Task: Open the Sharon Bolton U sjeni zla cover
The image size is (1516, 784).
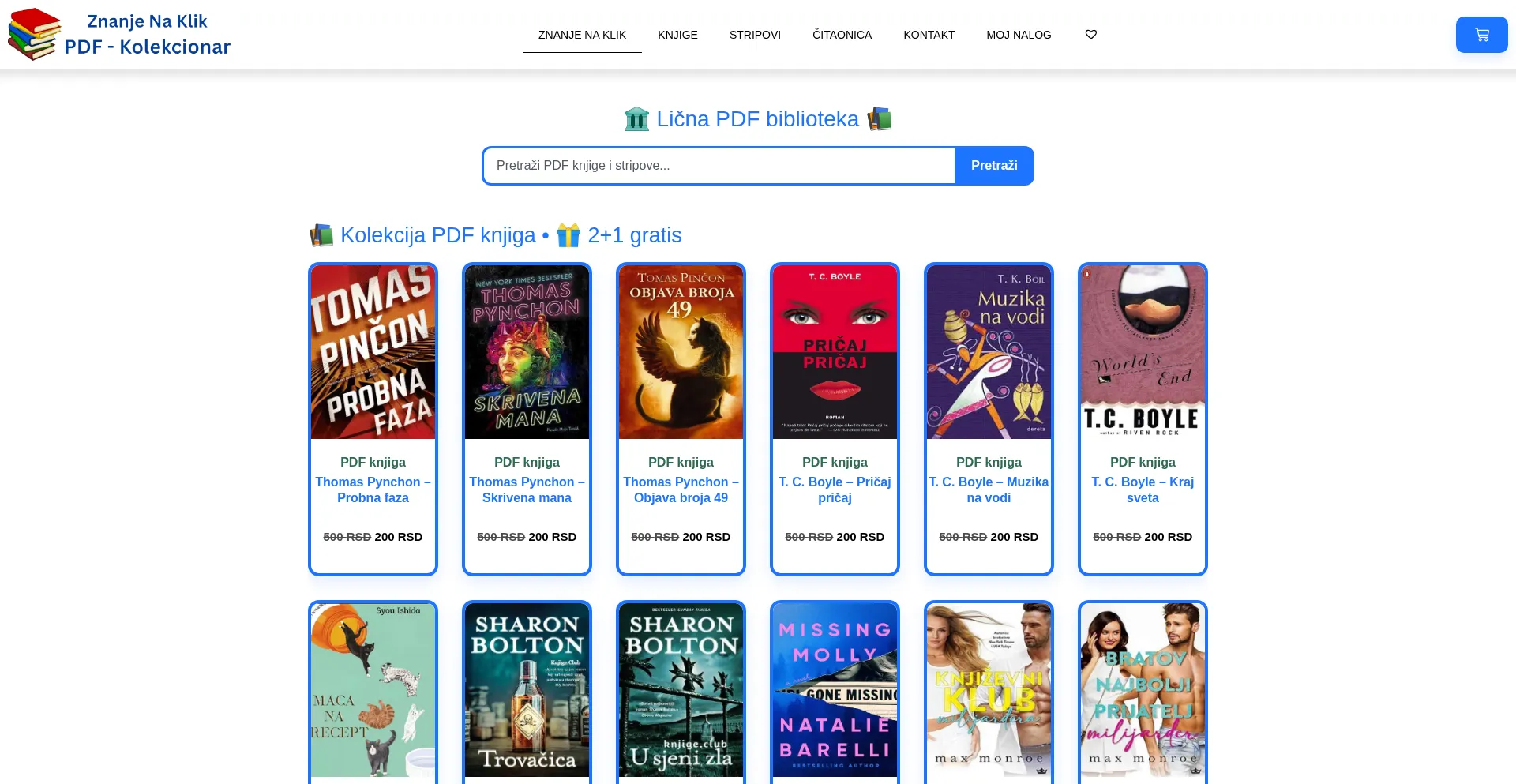Action: click(681, 690)
